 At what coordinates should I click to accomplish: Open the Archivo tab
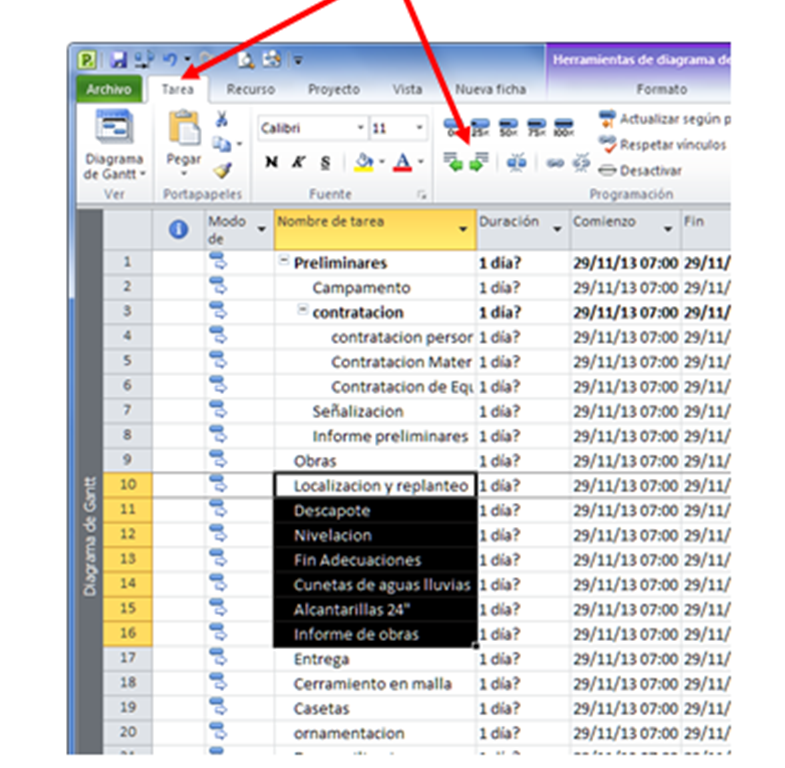click(109, 89)
